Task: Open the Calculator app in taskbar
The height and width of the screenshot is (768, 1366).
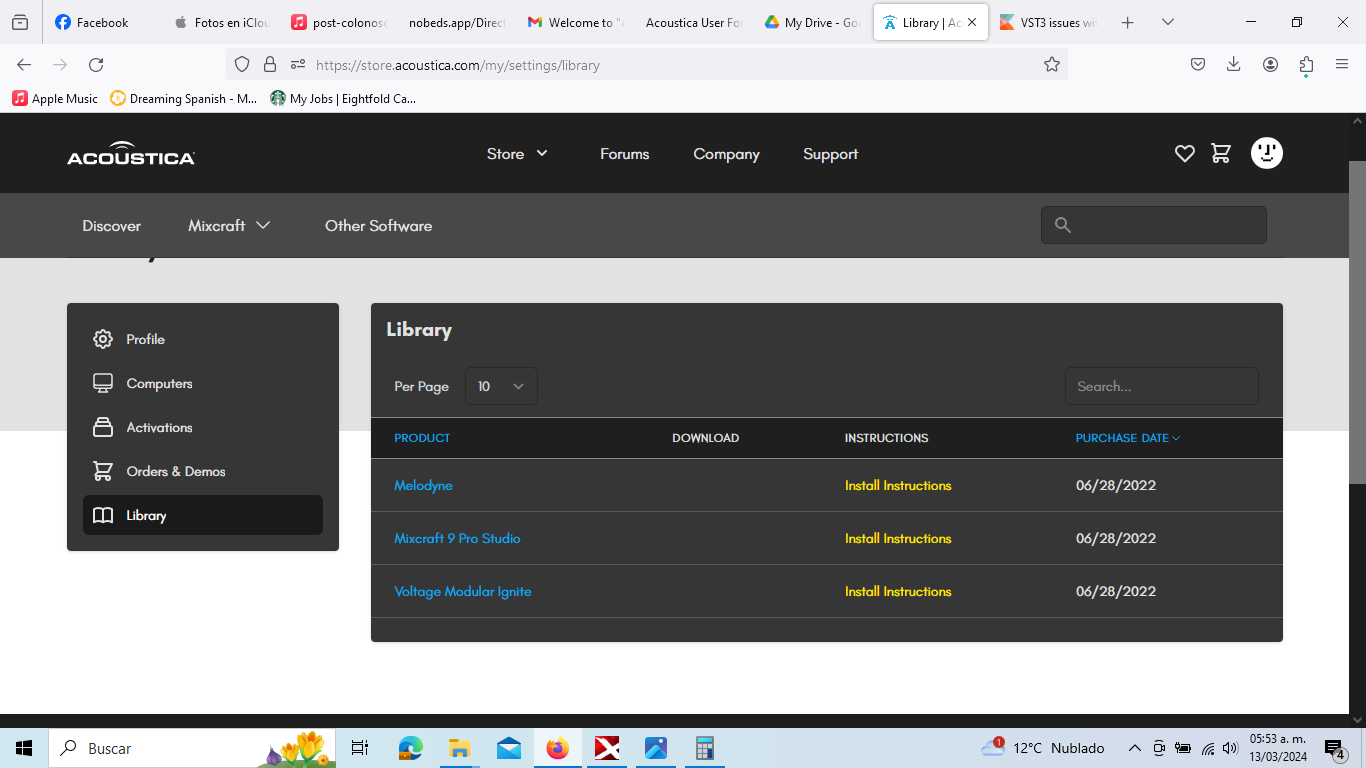Action: (x=705, y=748)
